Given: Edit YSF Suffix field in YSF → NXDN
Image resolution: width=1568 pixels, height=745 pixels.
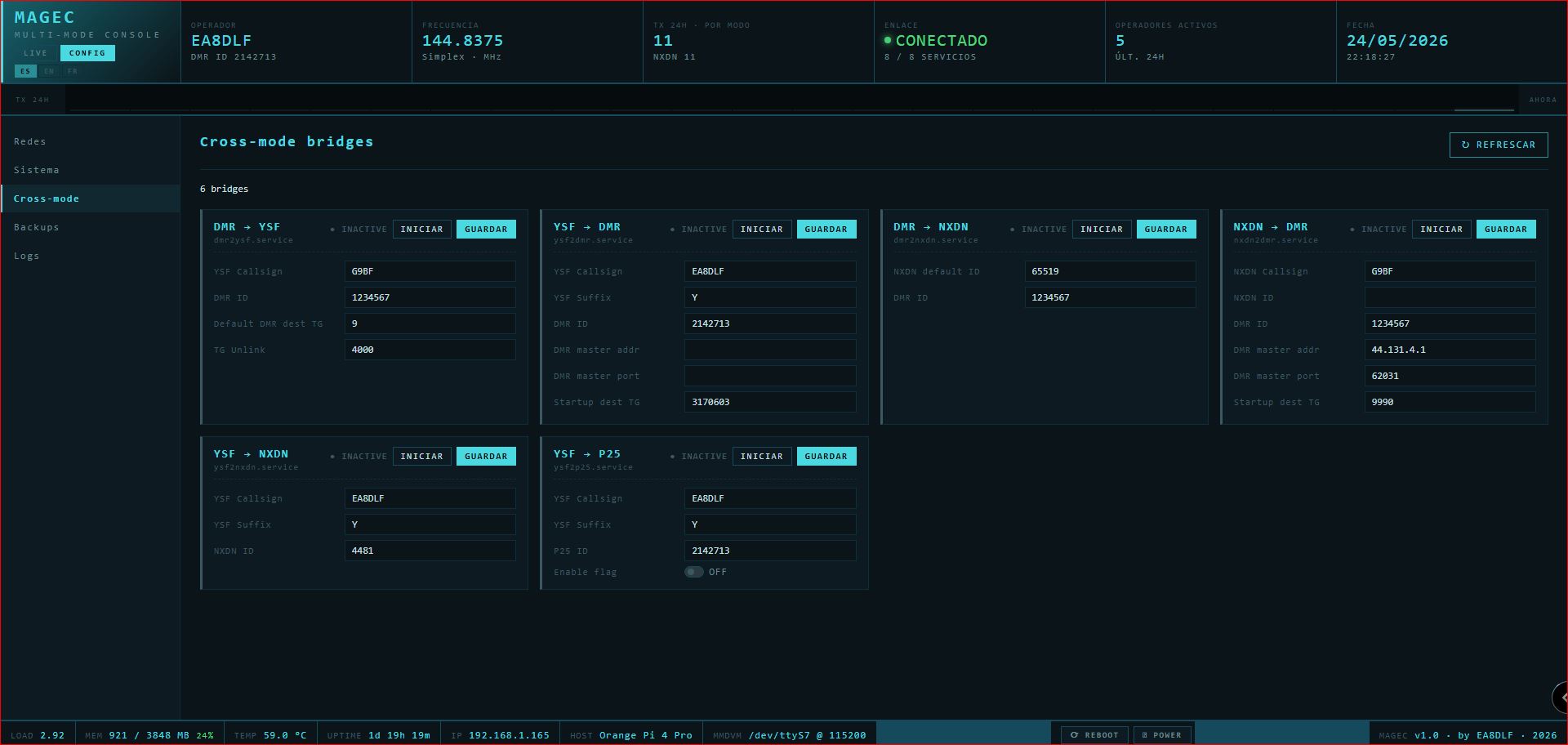Looking at the screenshot, I should click(430, 524).
